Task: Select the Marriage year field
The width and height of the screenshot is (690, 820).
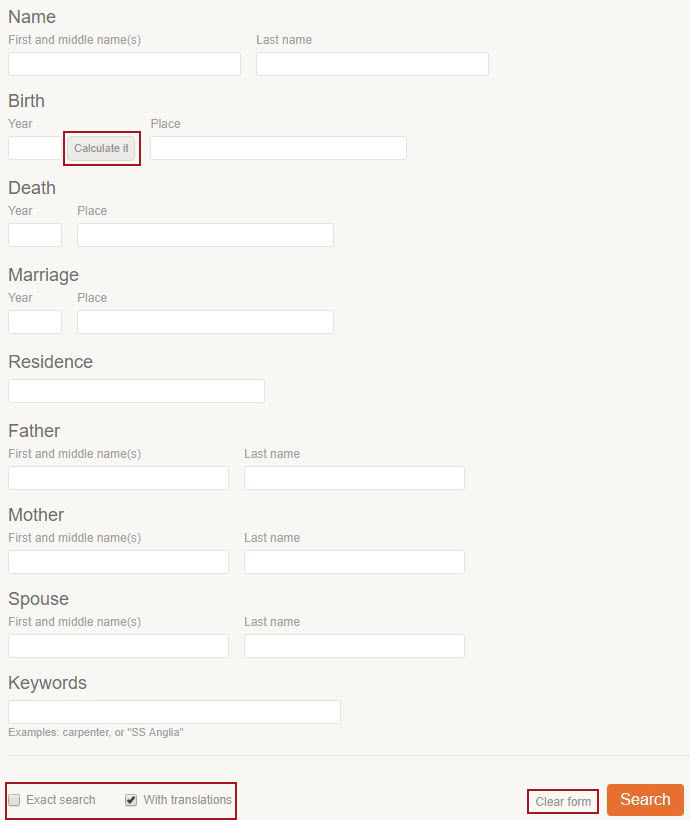Action: pos(35,322)
